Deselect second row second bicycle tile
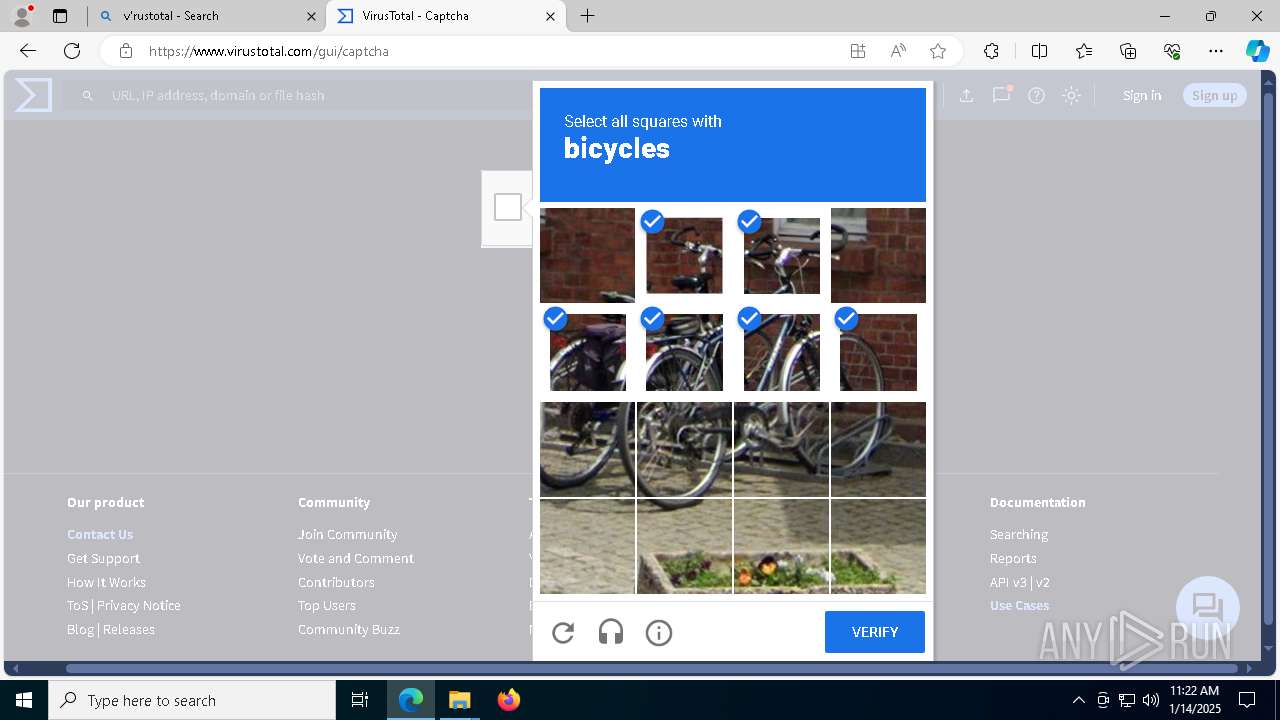Viewport: 1280px width, 720px height. pos(684,352)
